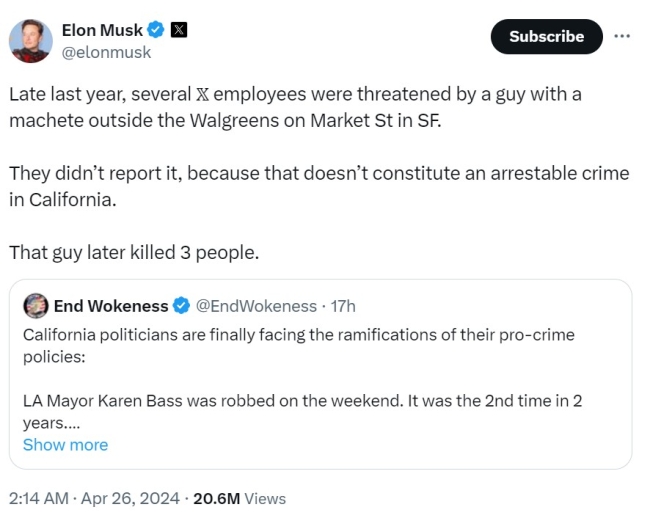Click the 2:14 AM post timestamp
The height and width of the screenshot is (518, 650).
point(39,498)
